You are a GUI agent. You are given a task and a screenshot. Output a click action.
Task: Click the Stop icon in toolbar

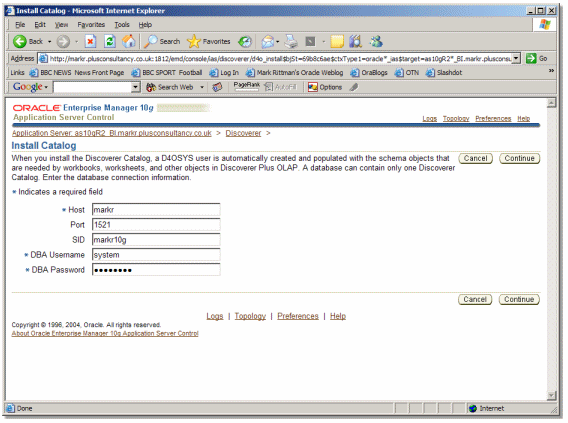tap(90, 42)
